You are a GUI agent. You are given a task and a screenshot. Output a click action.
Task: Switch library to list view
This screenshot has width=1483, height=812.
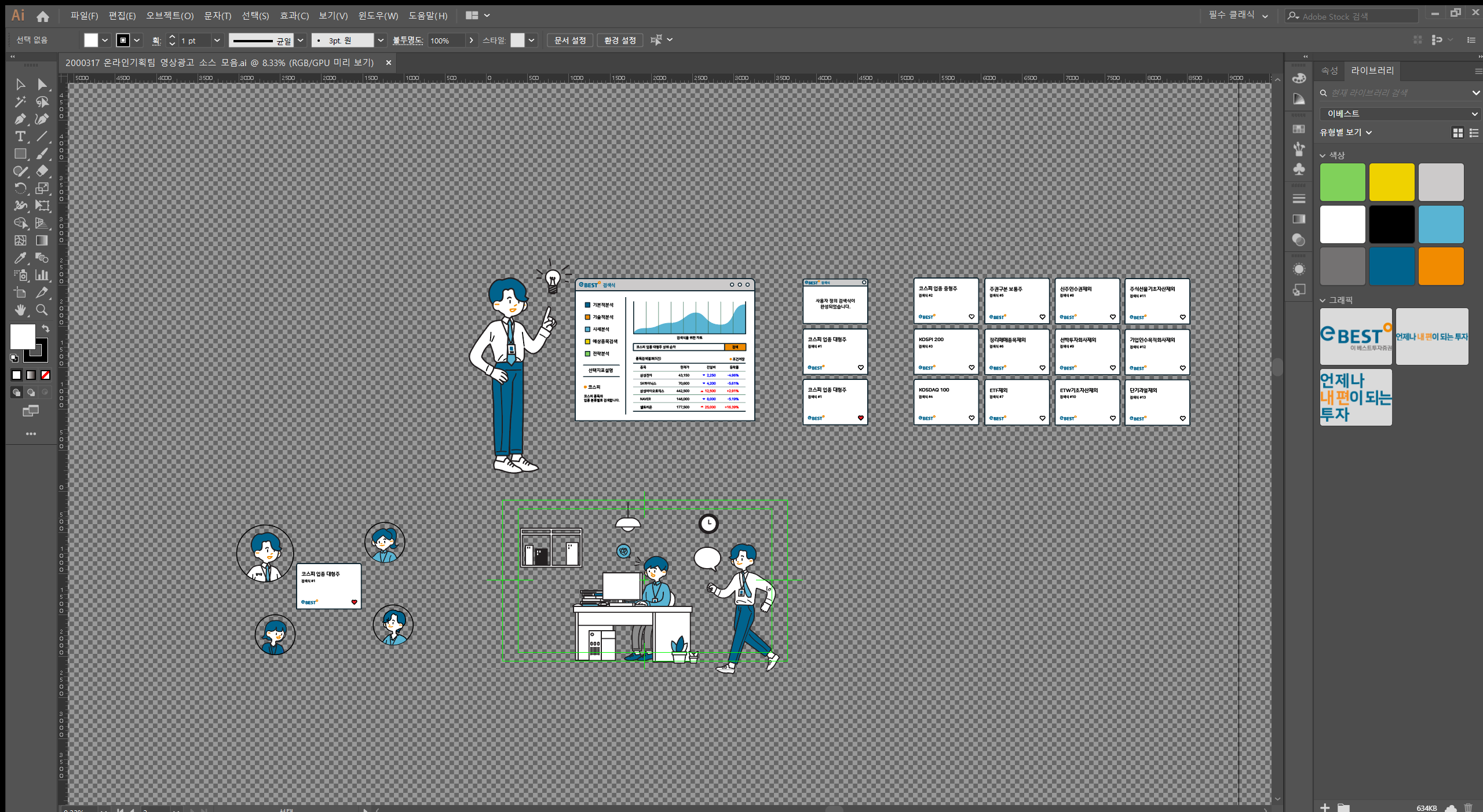(x=1474, y=133)
